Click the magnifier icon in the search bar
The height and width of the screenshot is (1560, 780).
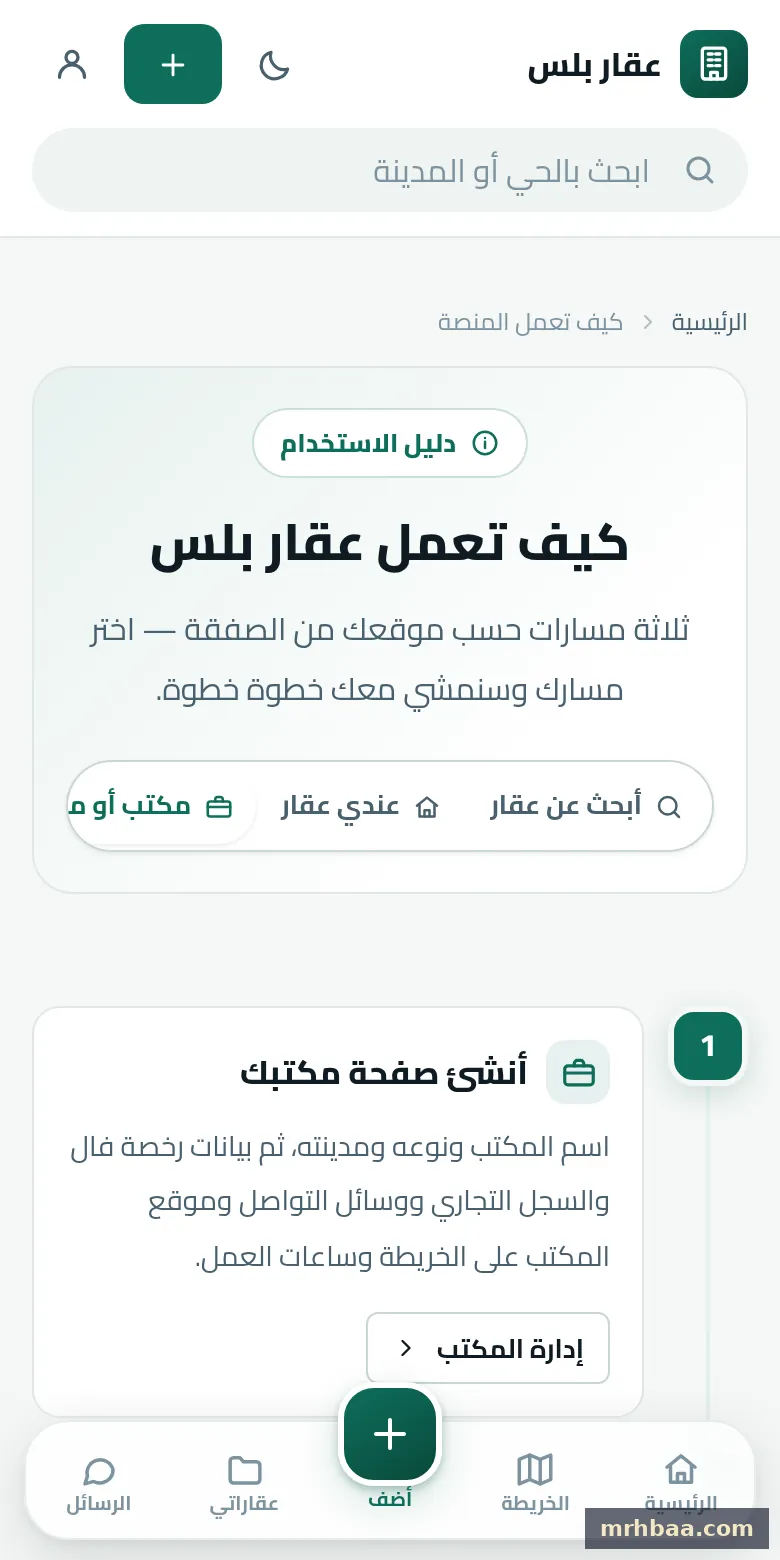[x=700, y=170]
